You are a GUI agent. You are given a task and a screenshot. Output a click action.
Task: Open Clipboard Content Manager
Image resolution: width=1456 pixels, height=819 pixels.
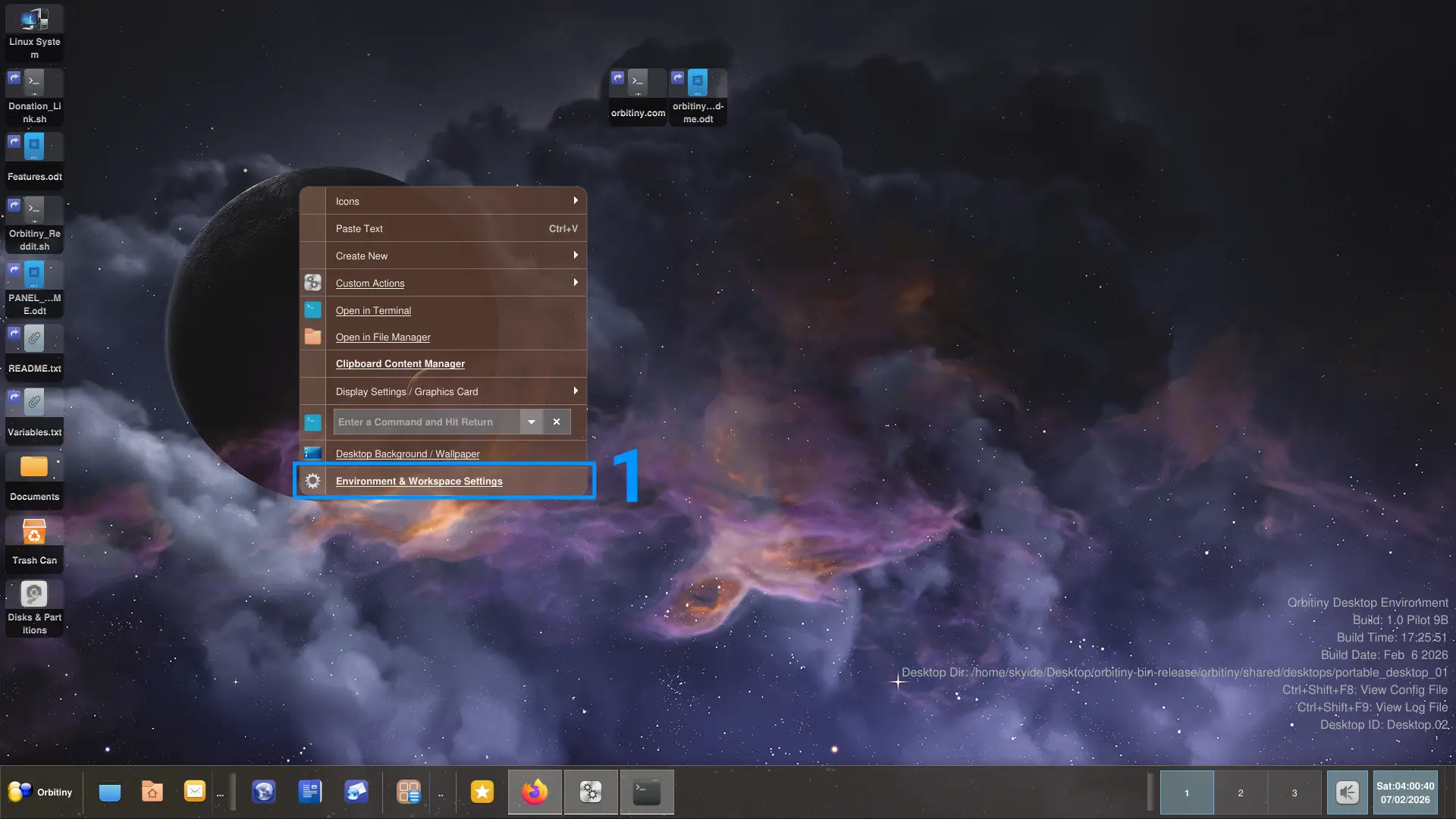[x=400, y=364]
